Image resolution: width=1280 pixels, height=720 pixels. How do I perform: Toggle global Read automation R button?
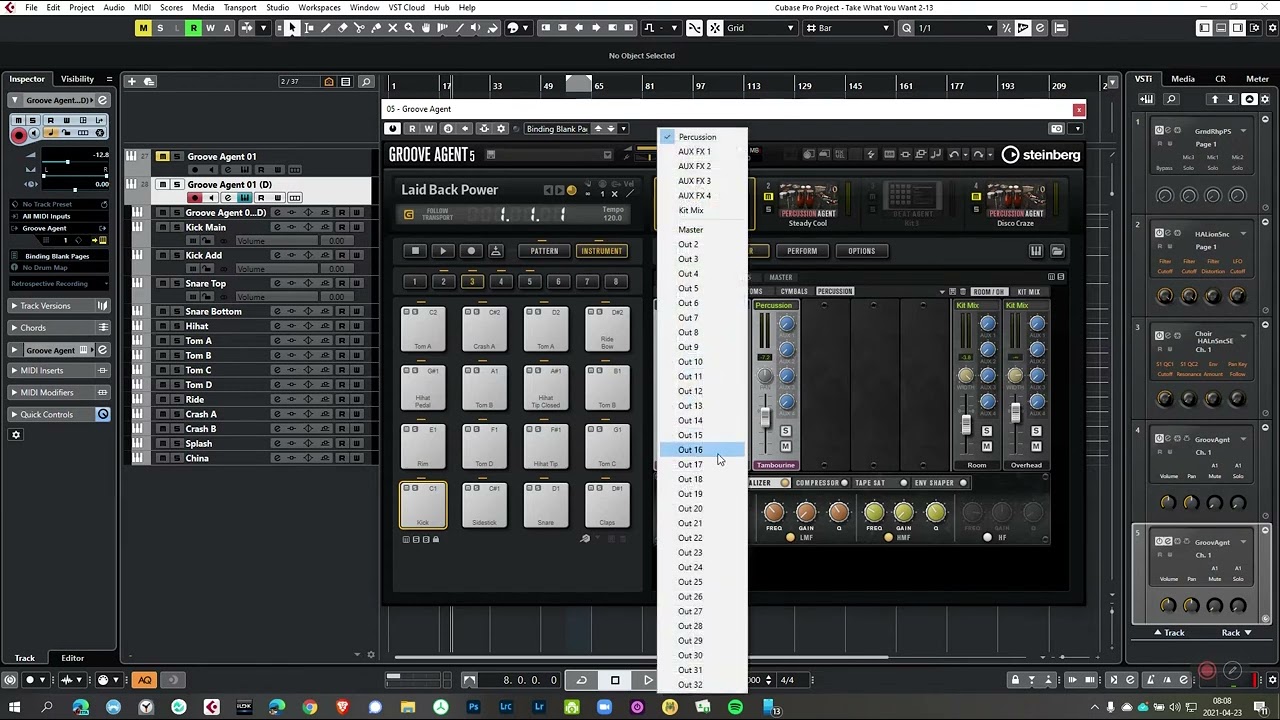(193, 28)
